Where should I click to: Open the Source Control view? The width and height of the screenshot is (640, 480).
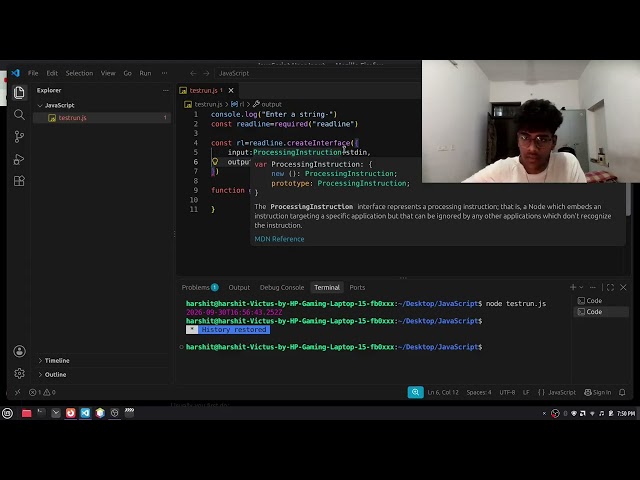pyautogui.click(x=19, y=137)
